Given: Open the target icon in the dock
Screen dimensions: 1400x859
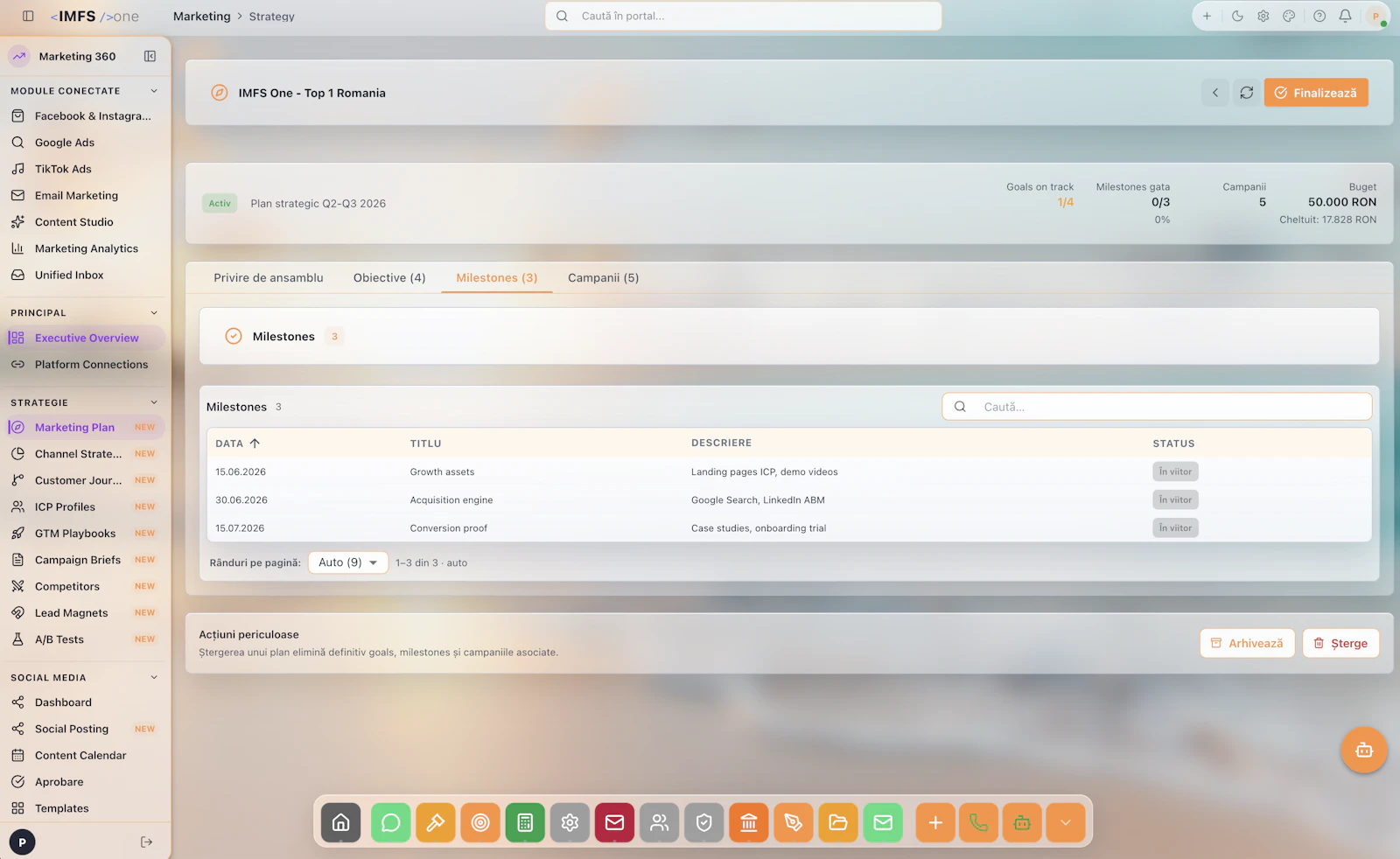Looking at the screenshot, I should tap(480, 822).
